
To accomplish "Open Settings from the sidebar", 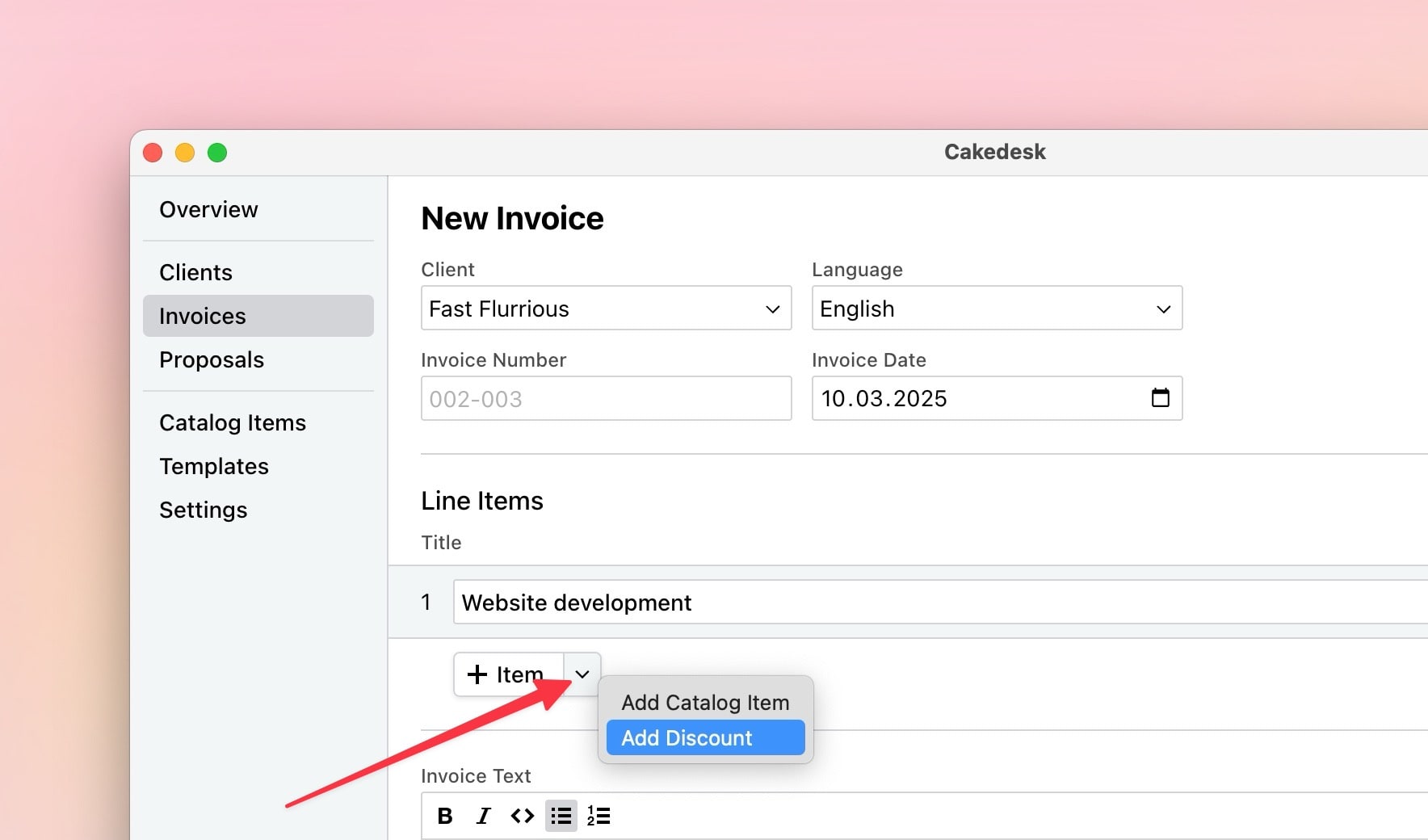I will (204, 510).
